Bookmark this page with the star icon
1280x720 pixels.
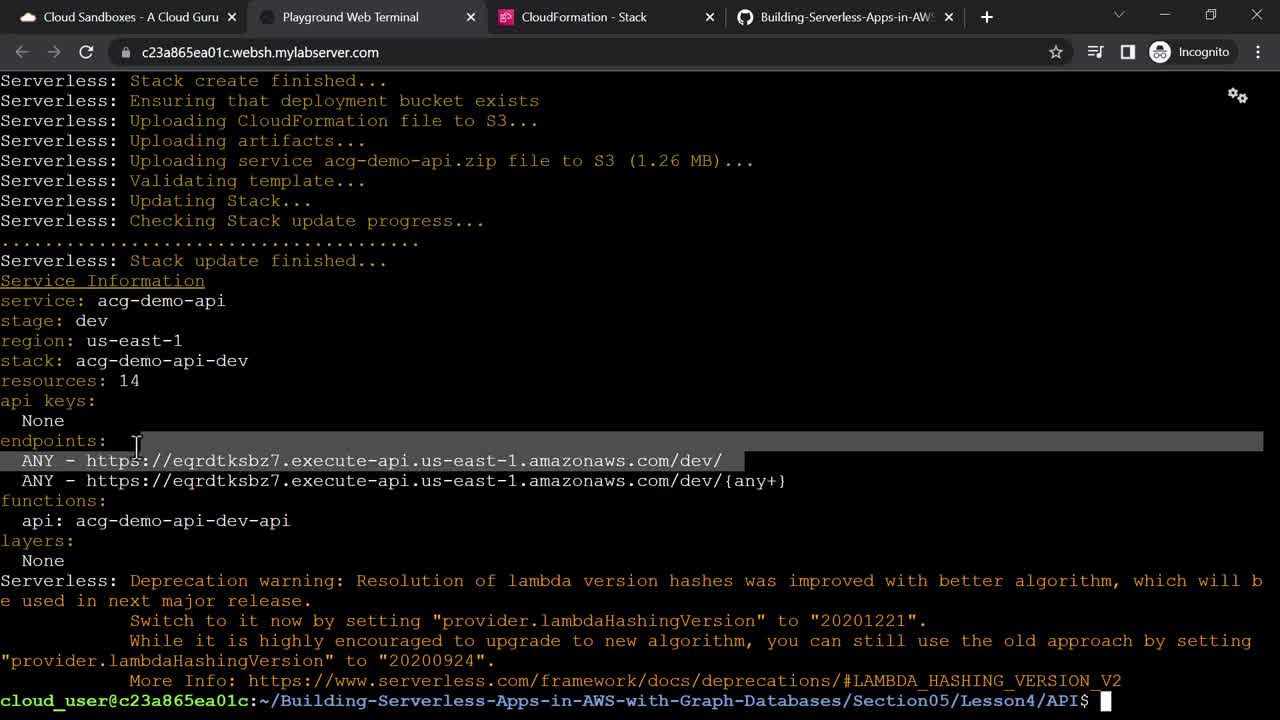(x=1056, y=52)
